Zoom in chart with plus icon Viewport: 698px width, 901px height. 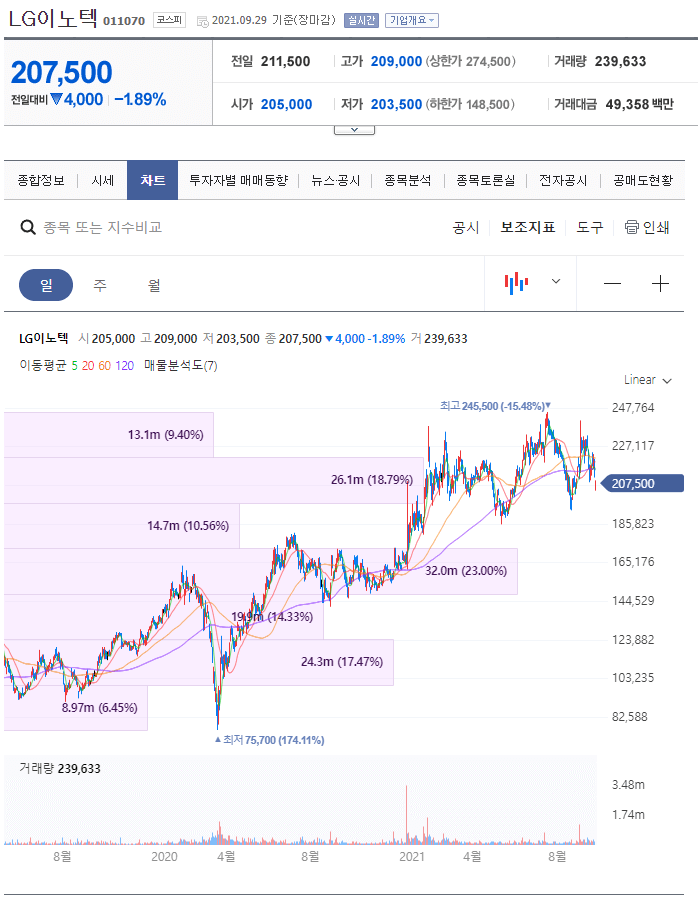(660, 283)
